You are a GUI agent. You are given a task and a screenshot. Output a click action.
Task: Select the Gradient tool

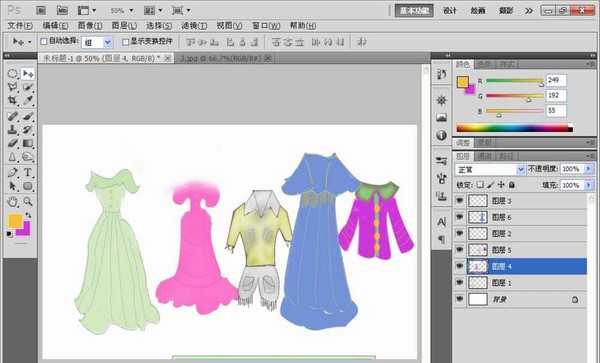coord(28,143)
